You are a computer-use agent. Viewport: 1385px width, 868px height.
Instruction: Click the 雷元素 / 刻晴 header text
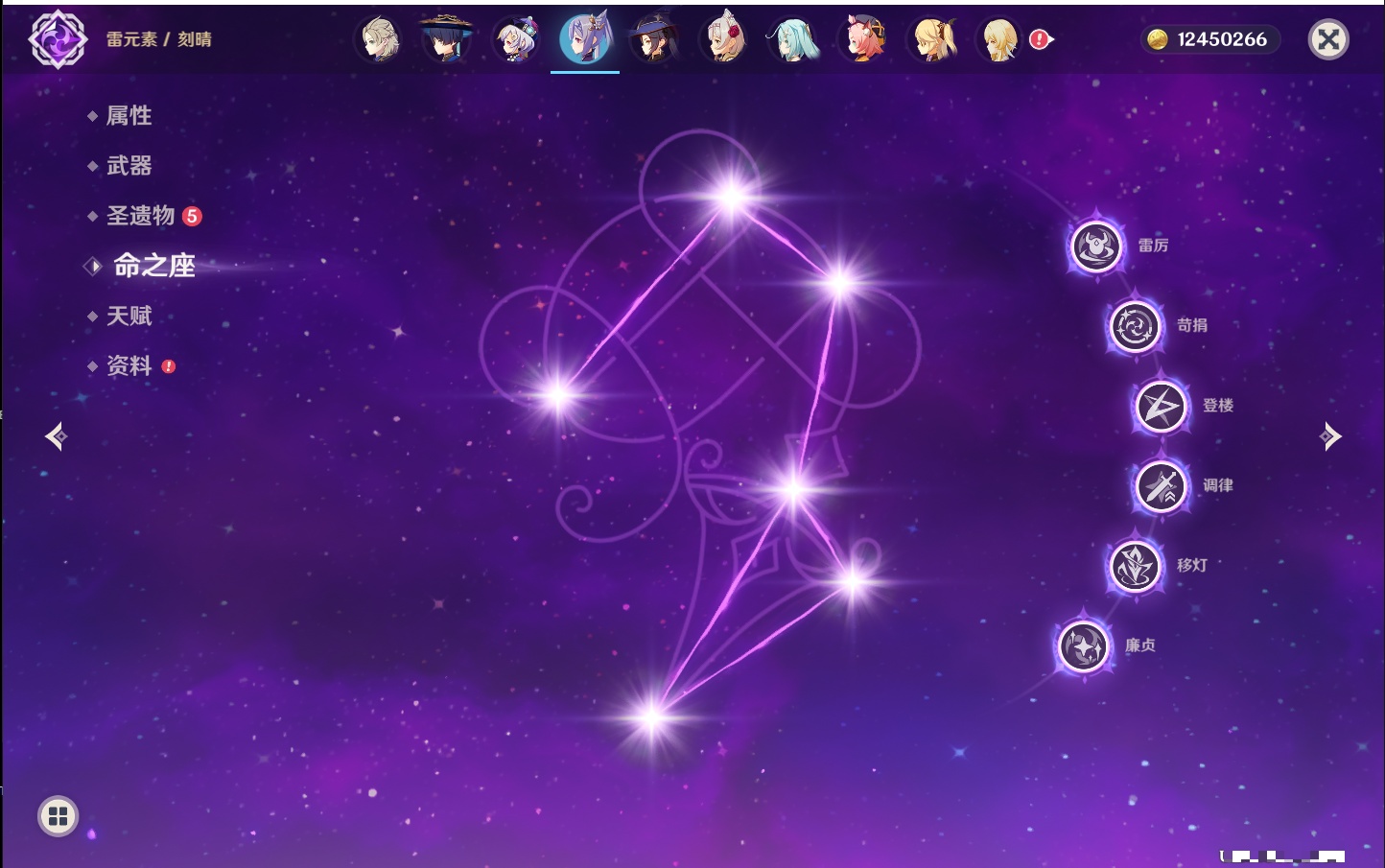pos(159,39)
